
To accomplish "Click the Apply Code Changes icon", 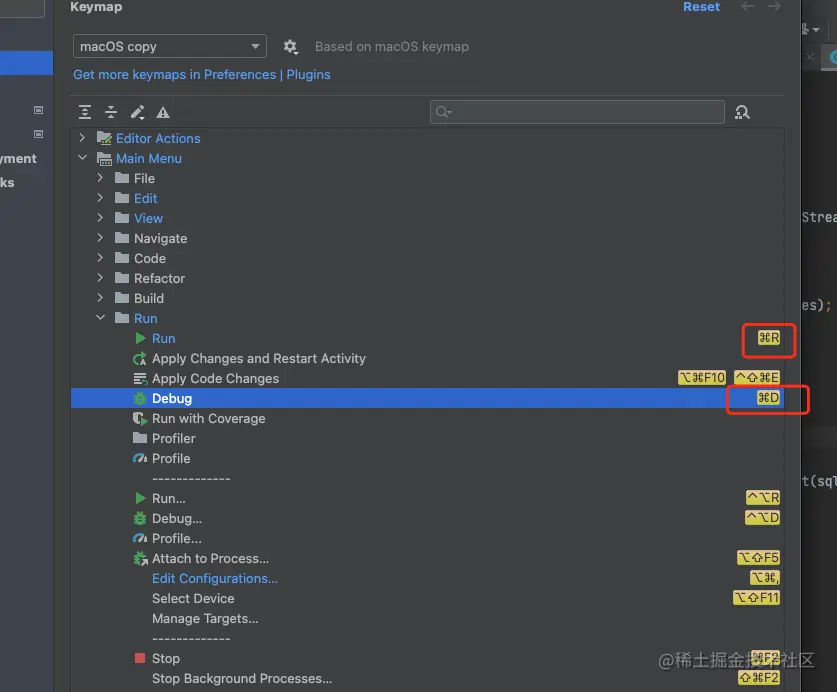I will coord(140,379).
